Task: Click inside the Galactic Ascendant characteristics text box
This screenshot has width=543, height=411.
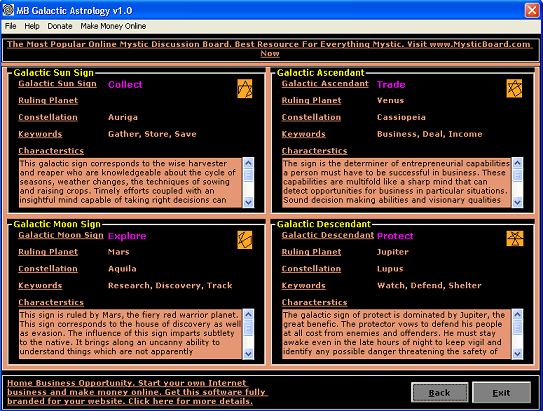Action: pos(397,182)
